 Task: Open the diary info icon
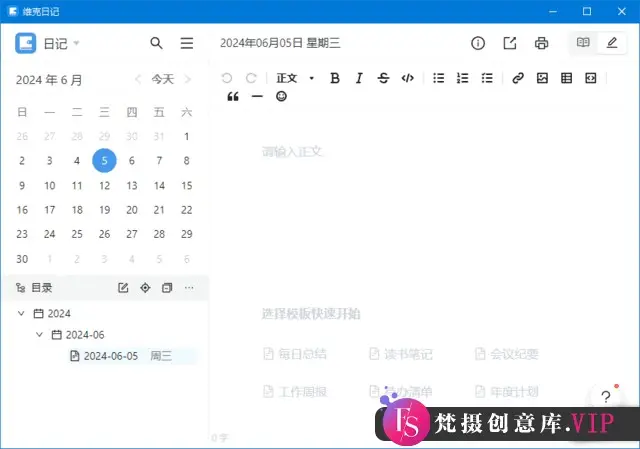point(478,43)
